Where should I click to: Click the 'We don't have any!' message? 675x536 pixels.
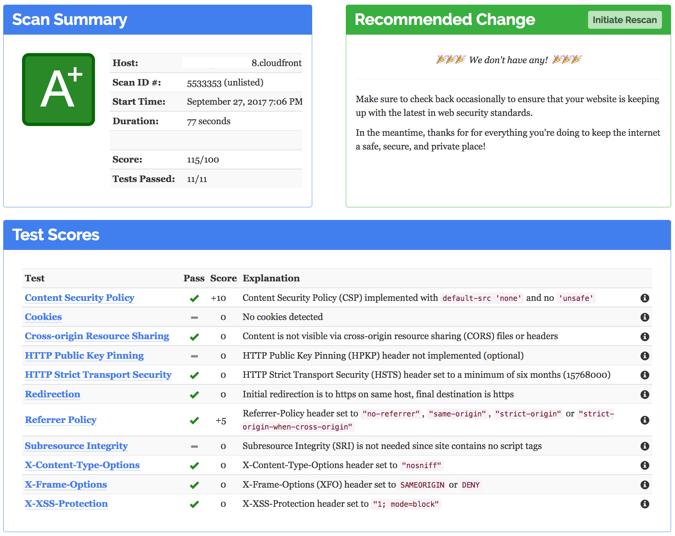(x=508, y=60)
